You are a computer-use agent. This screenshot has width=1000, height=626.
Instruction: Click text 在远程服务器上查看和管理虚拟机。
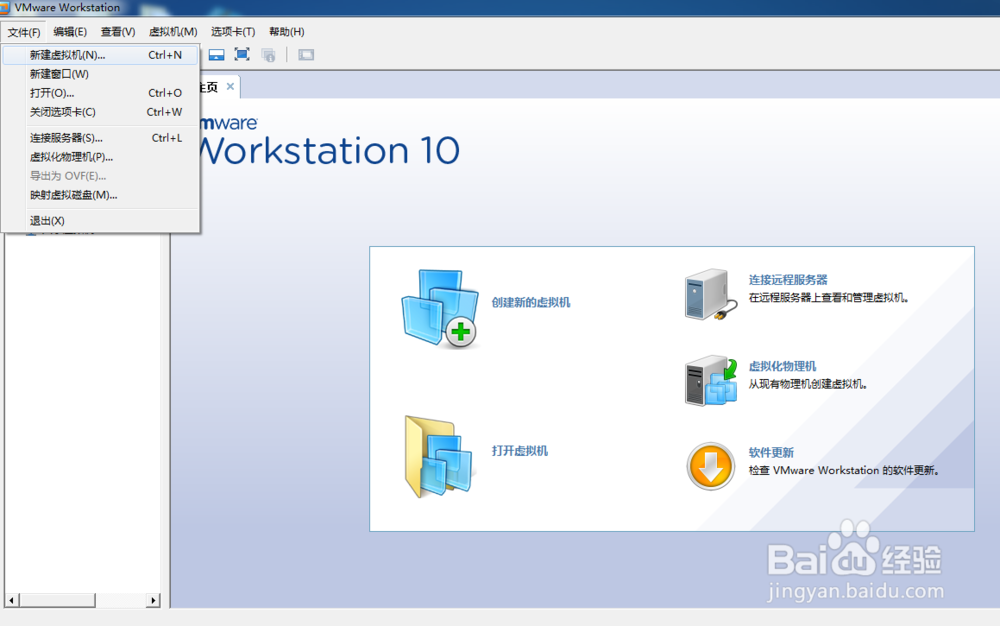(x=828, y=298)
